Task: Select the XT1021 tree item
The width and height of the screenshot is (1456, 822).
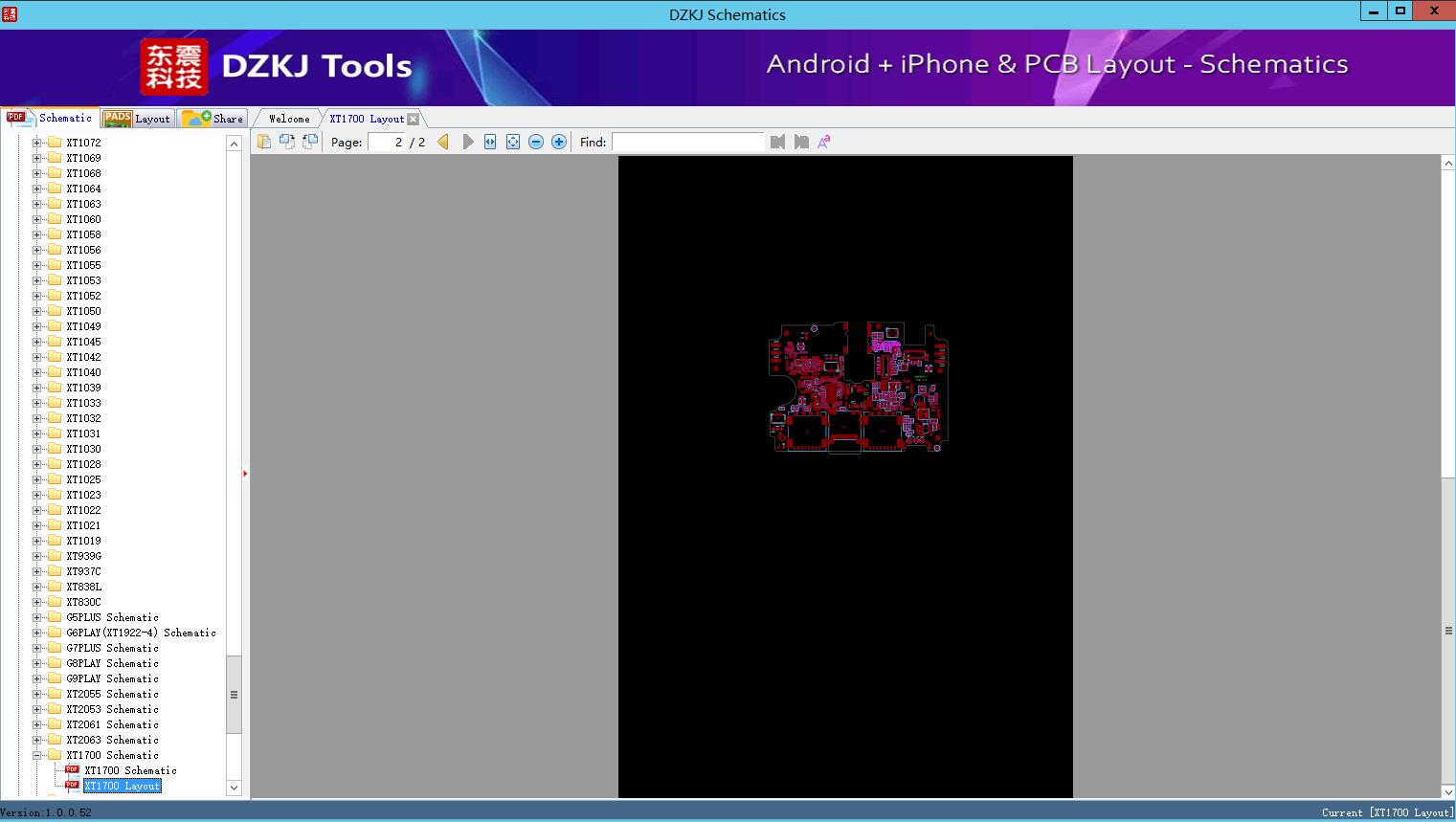Action: point(83,525)
